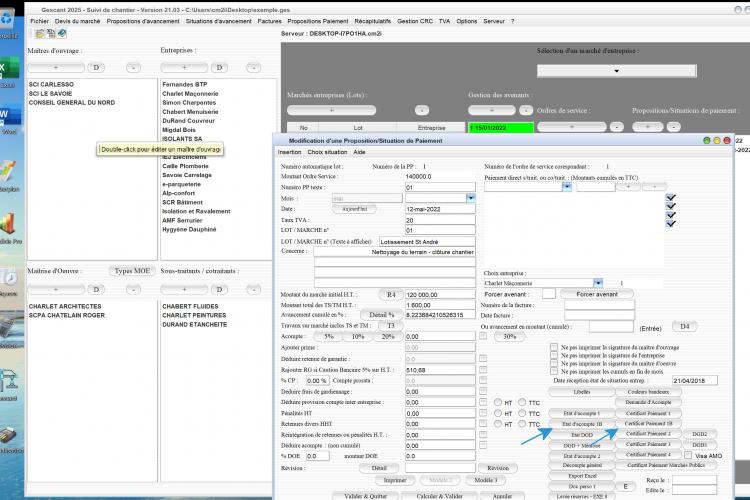Click the green '1 15/01/2022' avenant cell
Viewport: 750px width, 500px height.
click(x=501, y=128)
